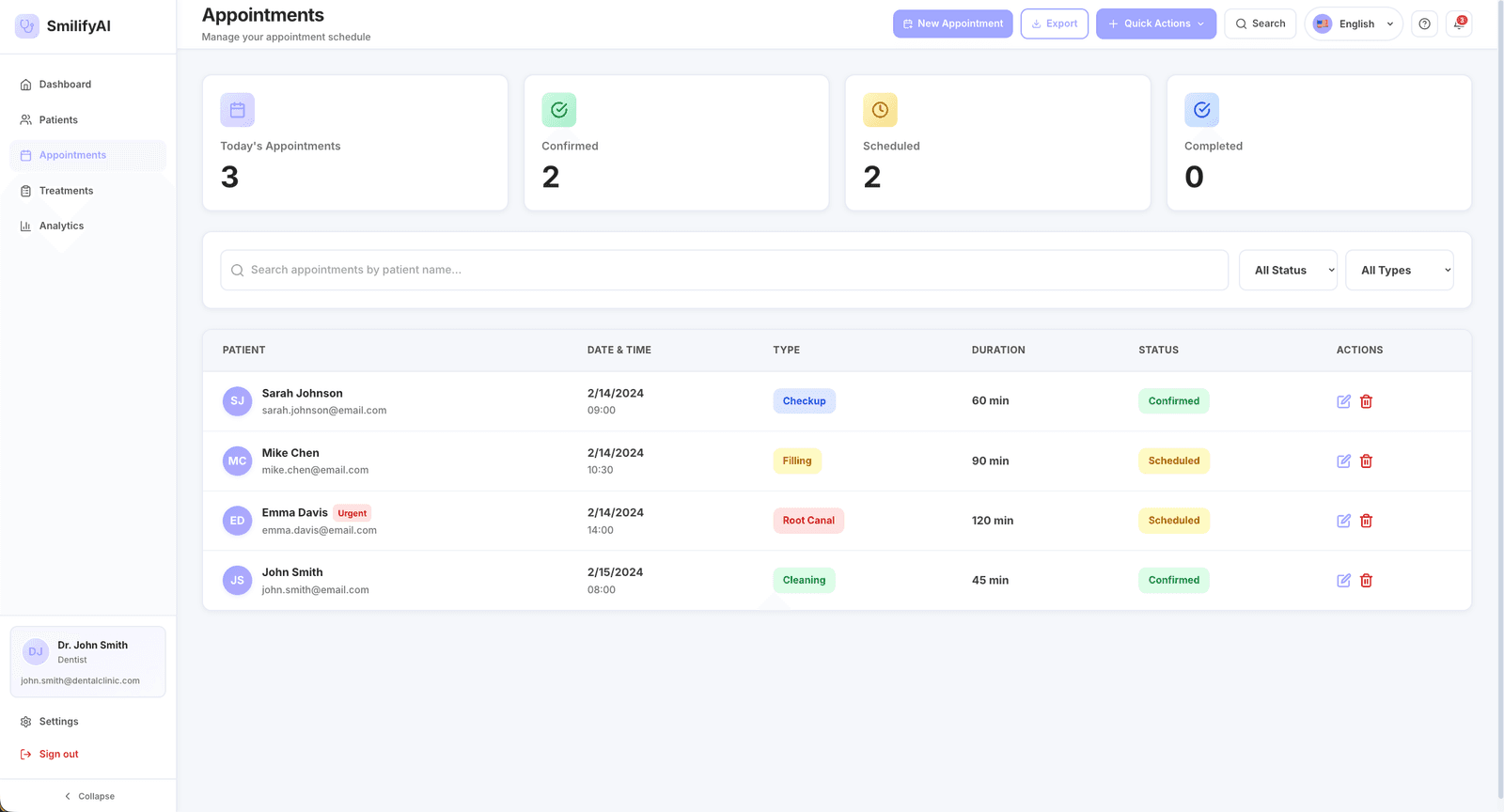
Task: Click the Root Canal type badge
Action: [808, 521]
